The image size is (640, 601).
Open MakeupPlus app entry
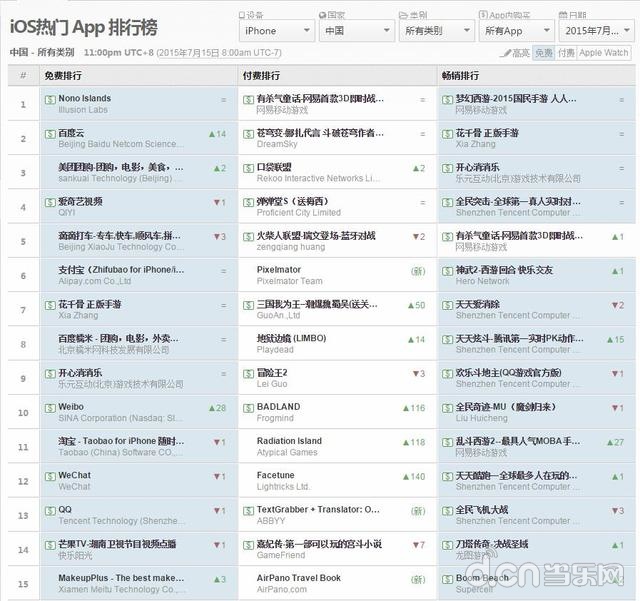tap(121, 578)
